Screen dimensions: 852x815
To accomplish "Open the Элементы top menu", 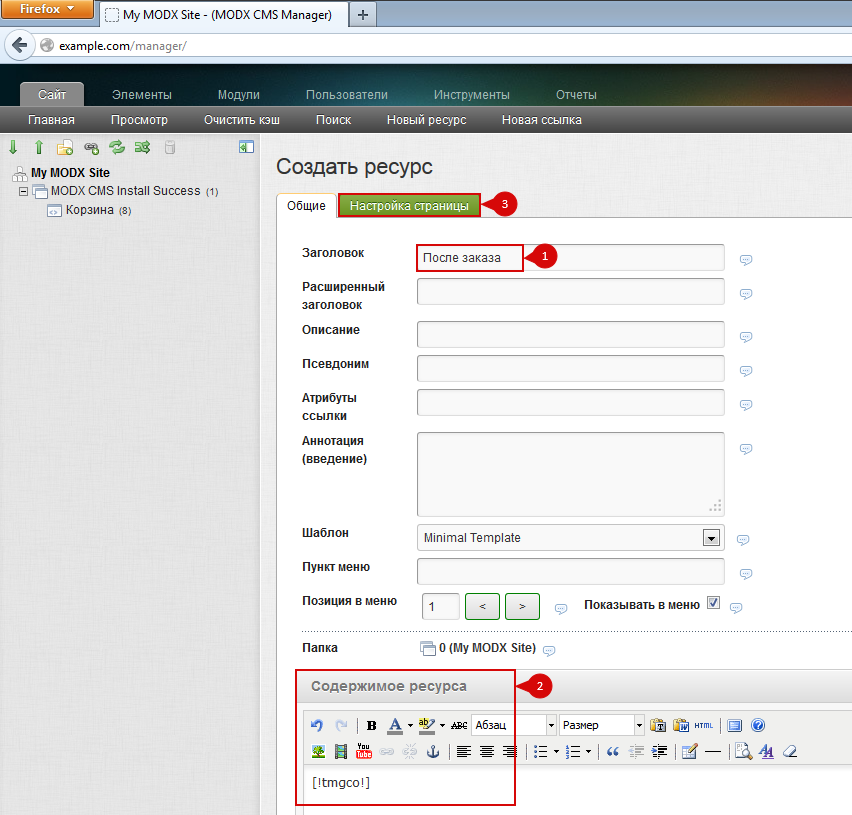I will click(x=141, y=95).
